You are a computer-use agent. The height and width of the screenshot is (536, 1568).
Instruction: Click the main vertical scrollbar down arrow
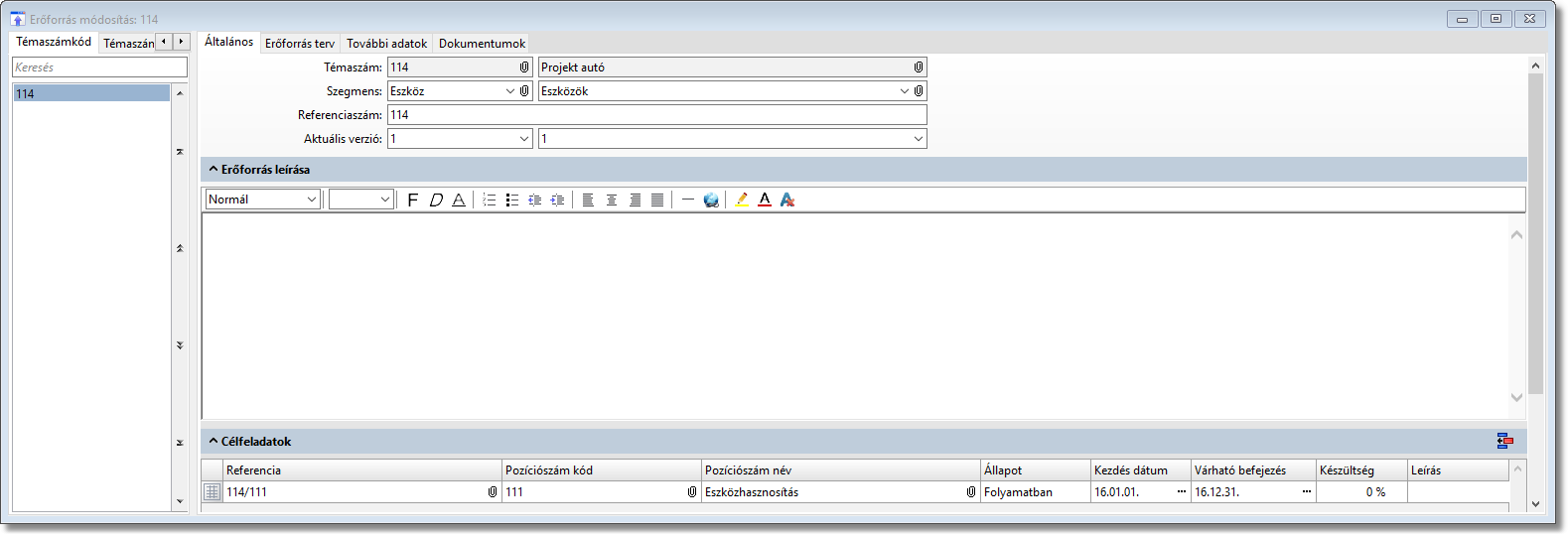click(x=1536, y=504)
